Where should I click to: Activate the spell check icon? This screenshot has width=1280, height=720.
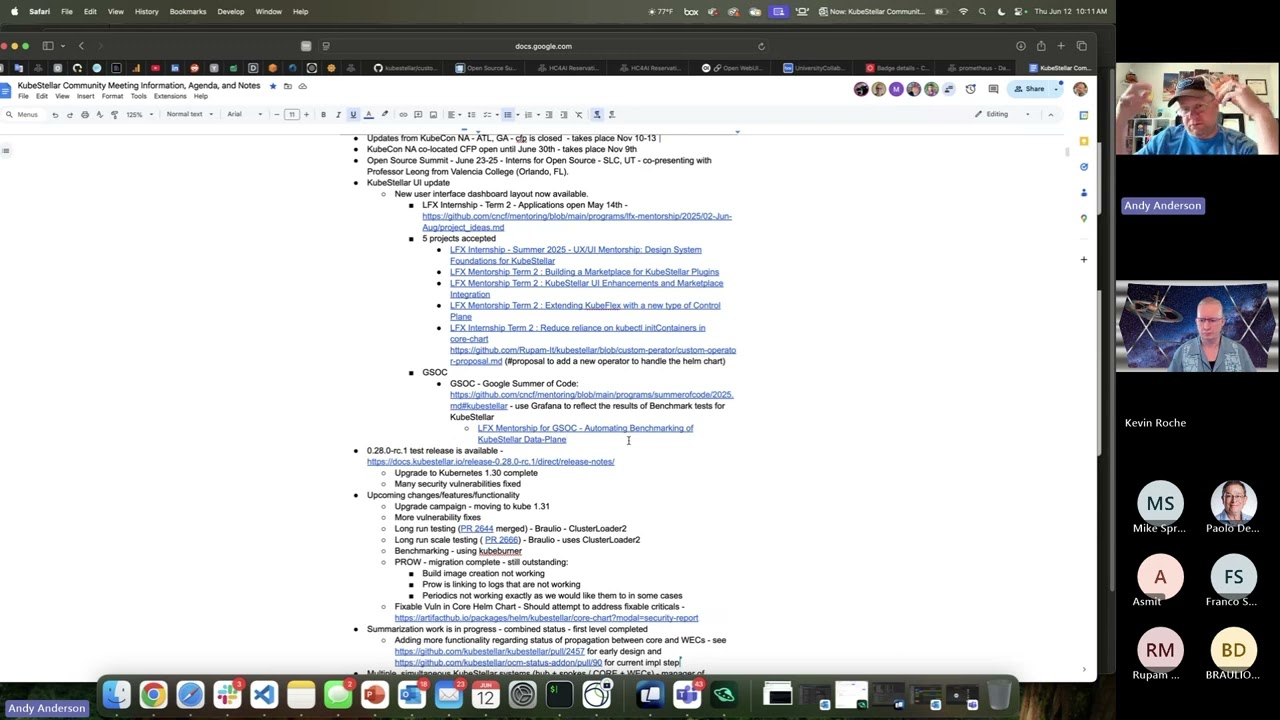coord(99,114)
